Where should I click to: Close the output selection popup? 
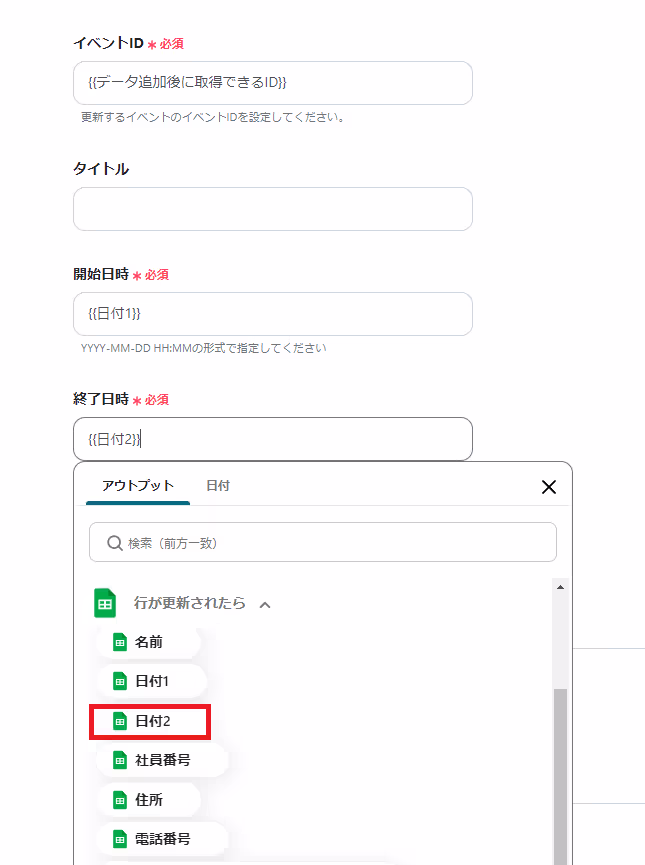pyautogui.click(x=548, y=487)
